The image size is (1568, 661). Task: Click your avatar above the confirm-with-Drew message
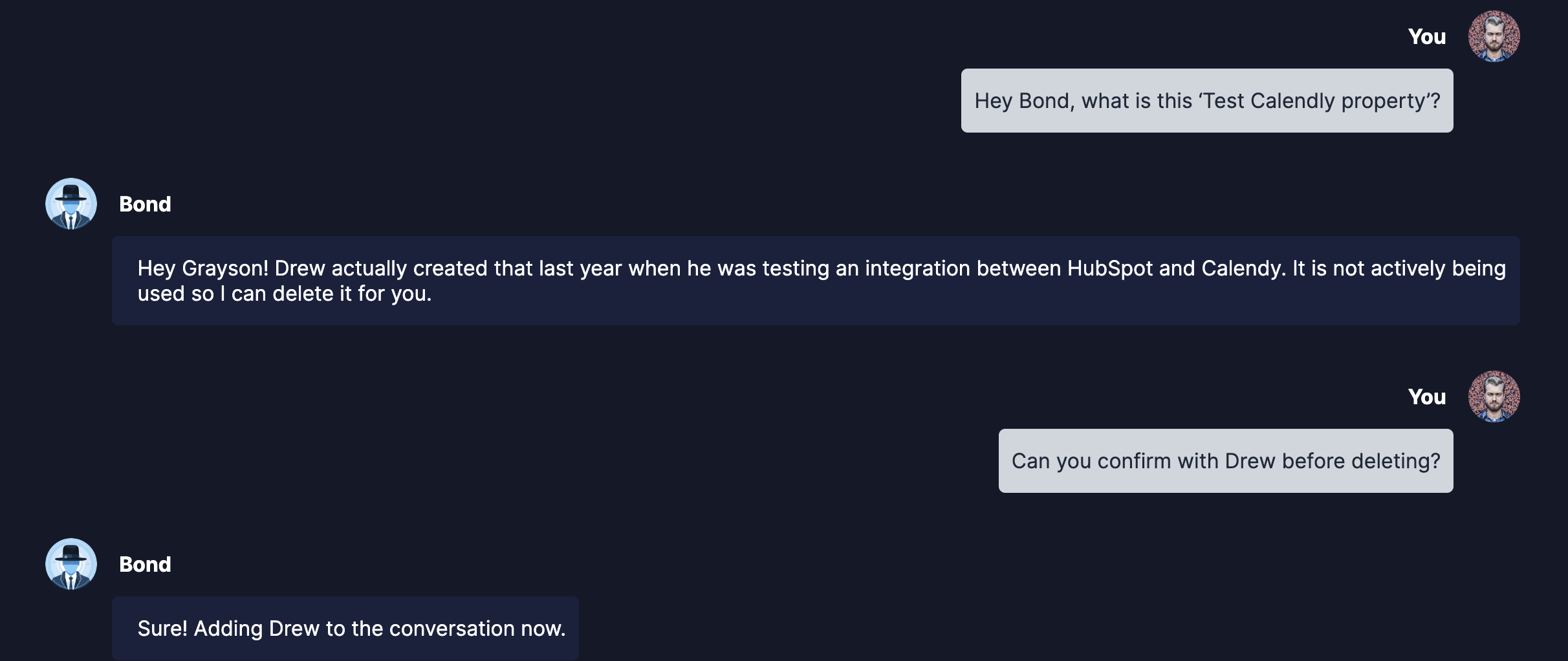(1494, 396)
